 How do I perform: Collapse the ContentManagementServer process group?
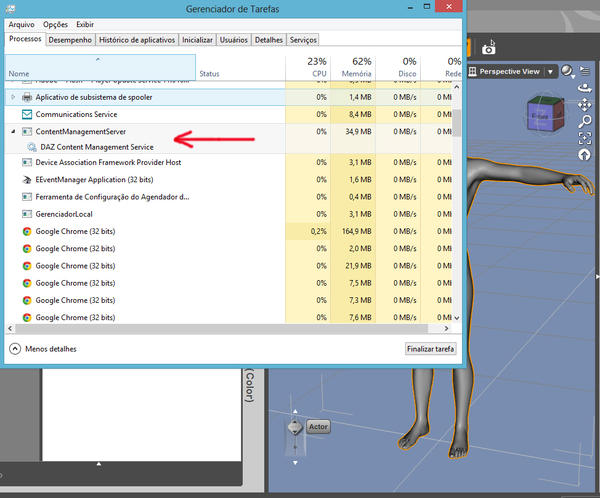pos(13,132)
